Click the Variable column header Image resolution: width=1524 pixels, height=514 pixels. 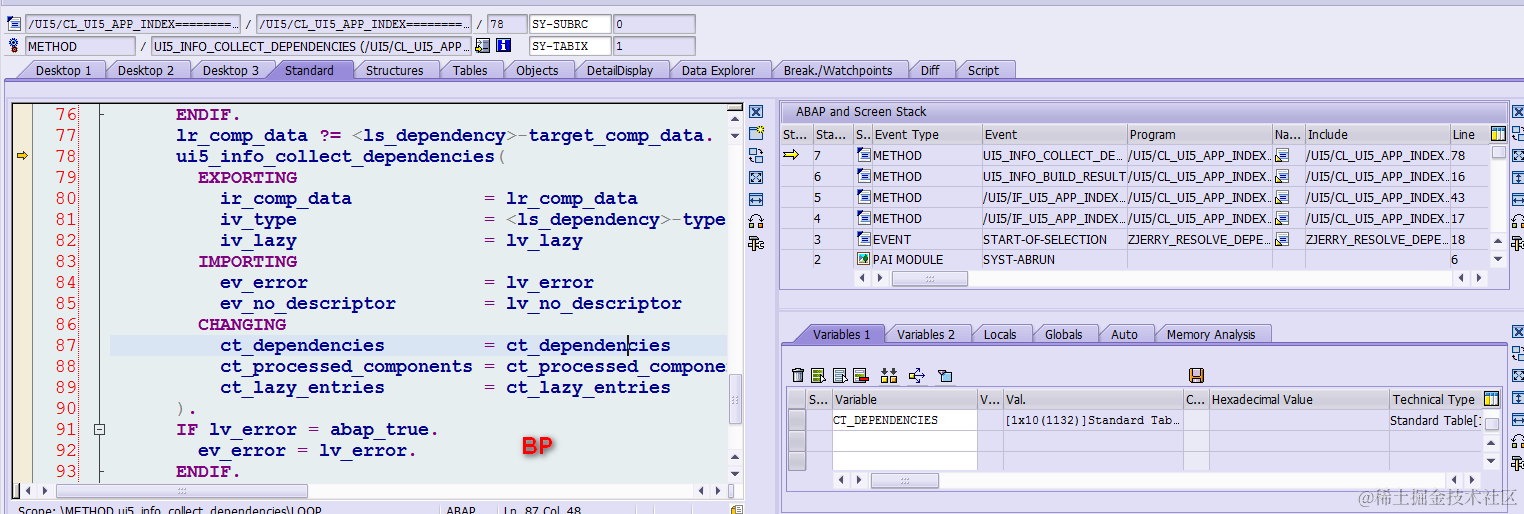point(904,399)
